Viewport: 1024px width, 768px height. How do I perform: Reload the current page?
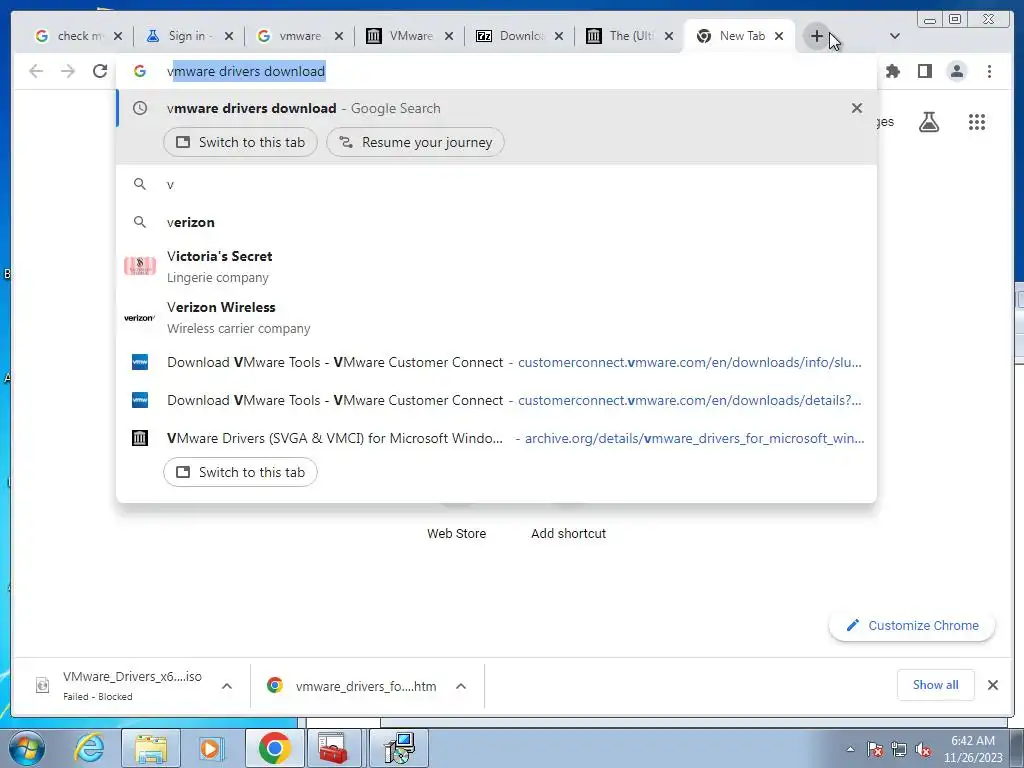click(x=100, y=71)
